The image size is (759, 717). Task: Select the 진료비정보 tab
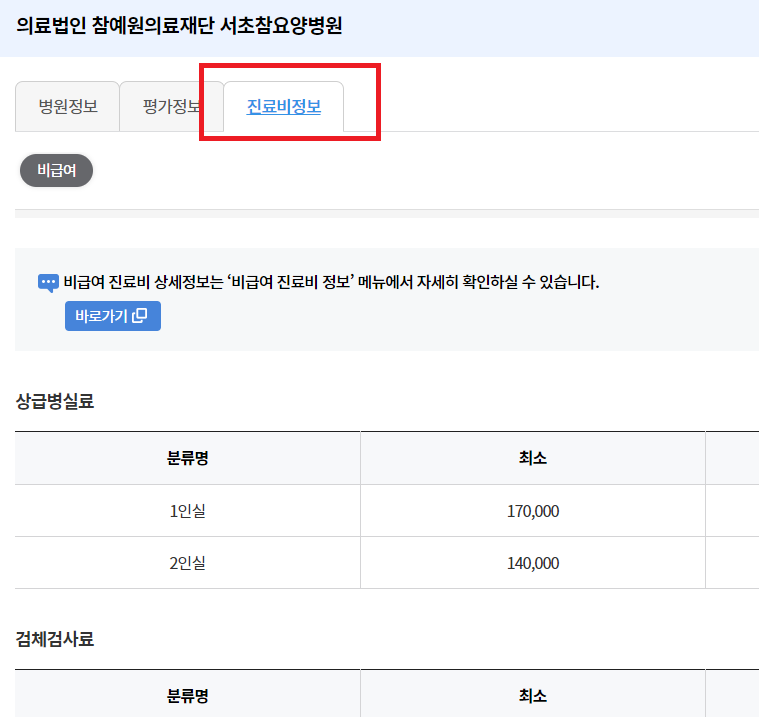click(284, 107)
